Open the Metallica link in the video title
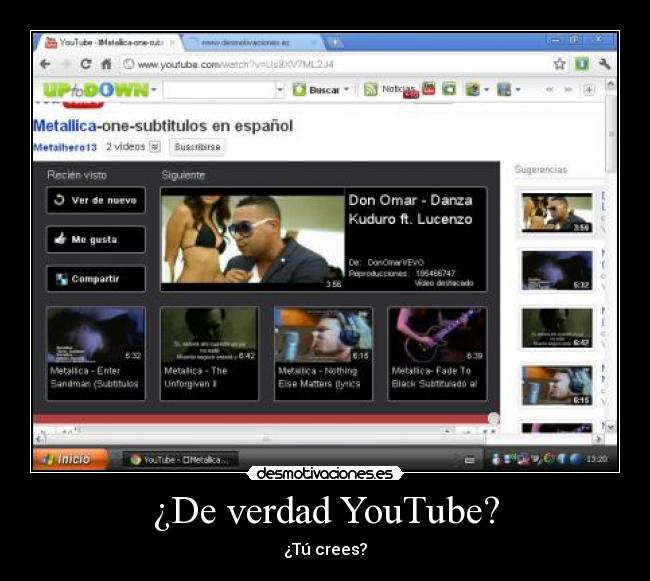The height and width of the screenshot is (581, 650). coord(65,126)
